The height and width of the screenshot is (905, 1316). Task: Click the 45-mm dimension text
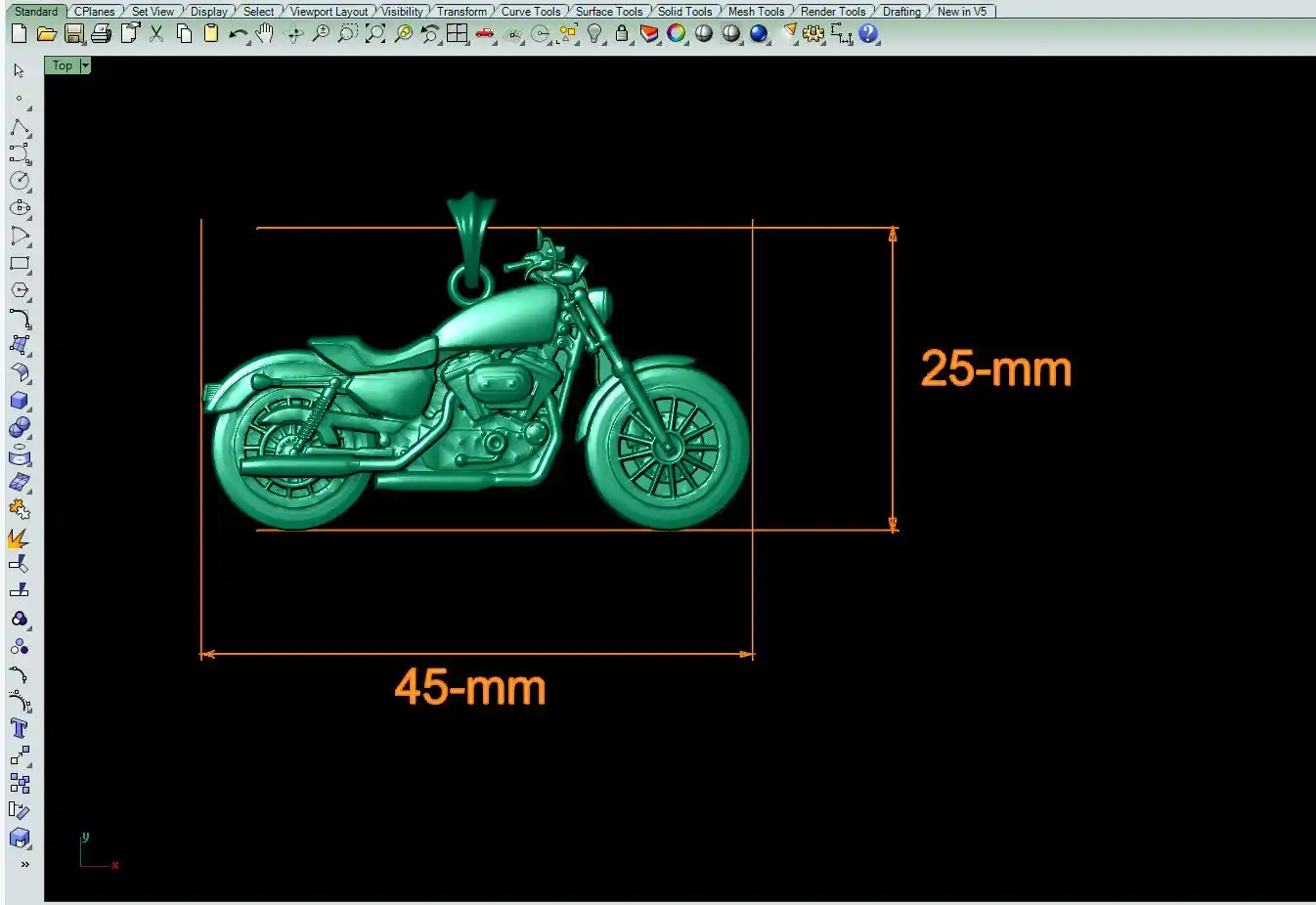pyautogui.click(x=470, y=687)
